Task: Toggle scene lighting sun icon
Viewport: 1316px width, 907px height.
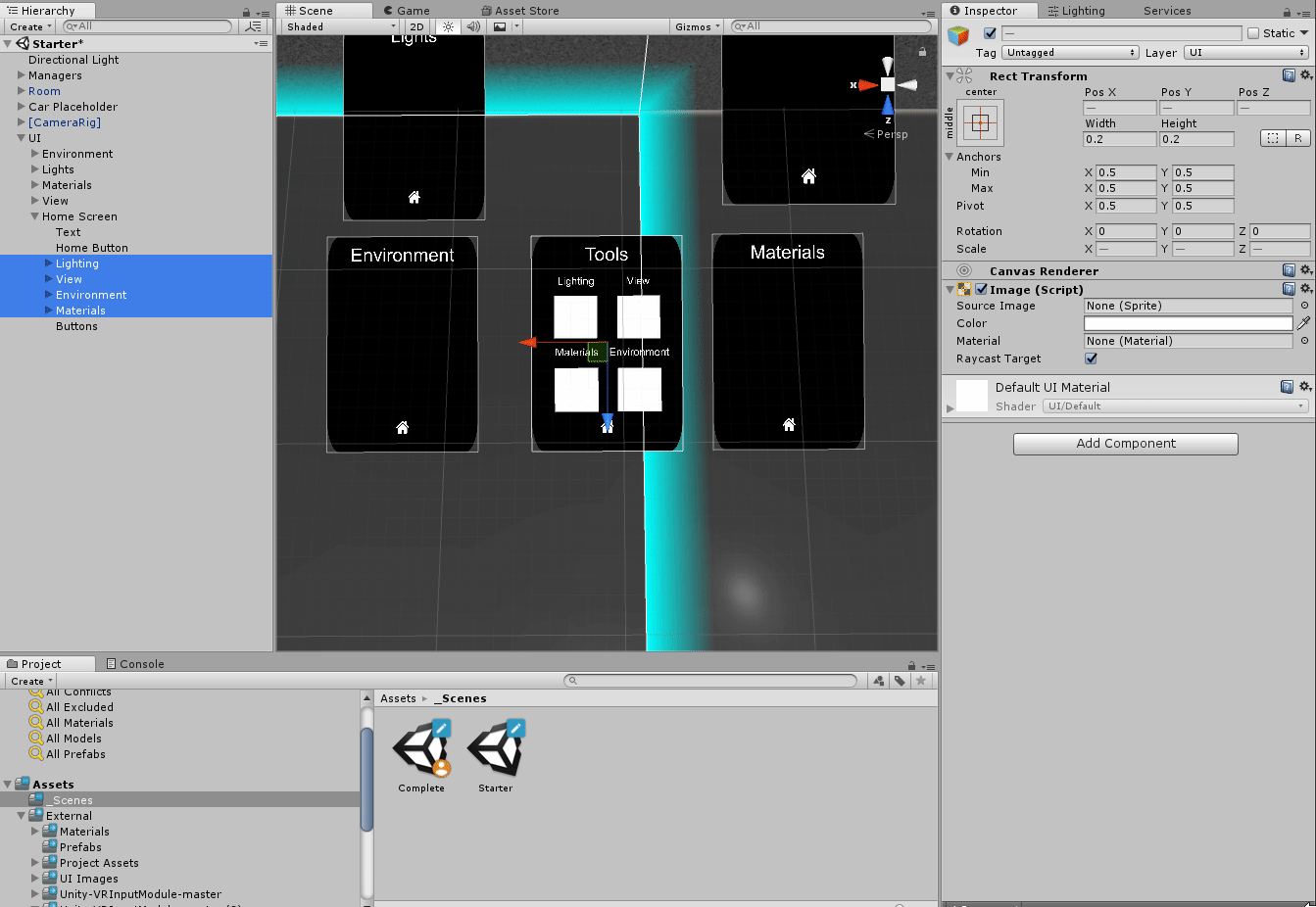Action: (448, 26)
